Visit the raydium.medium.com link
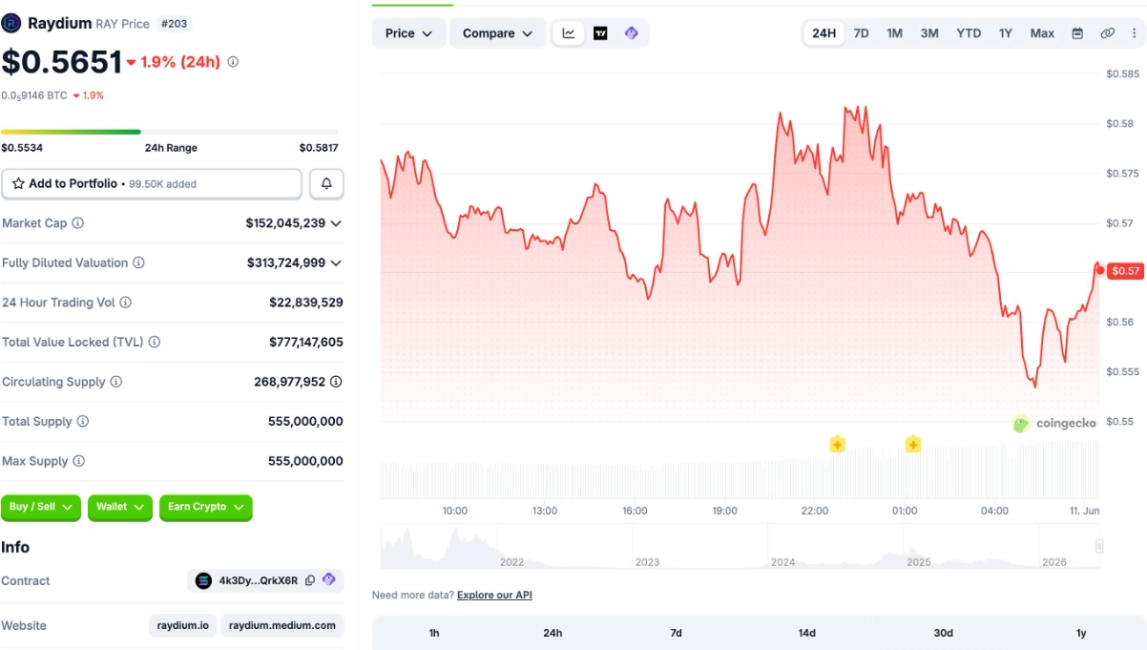This screenshot has height=650, width=1147. tap(282, 625)
